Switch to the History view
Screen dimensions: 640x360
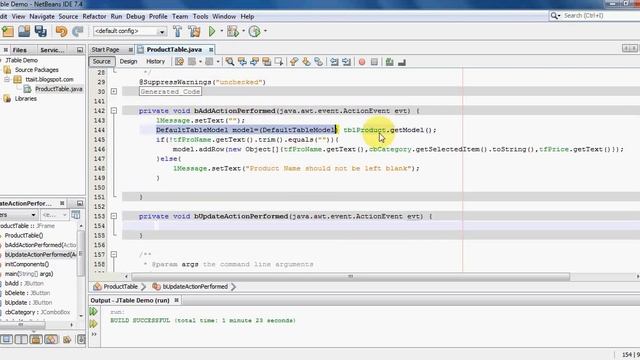pos(156,62)
